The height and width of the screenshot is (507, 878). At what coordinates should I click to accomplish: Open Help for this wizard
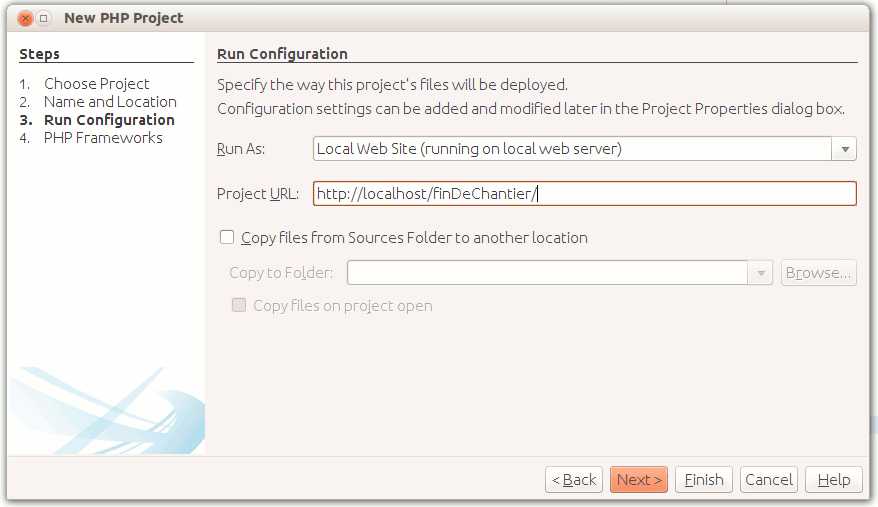tap(834, 480)
